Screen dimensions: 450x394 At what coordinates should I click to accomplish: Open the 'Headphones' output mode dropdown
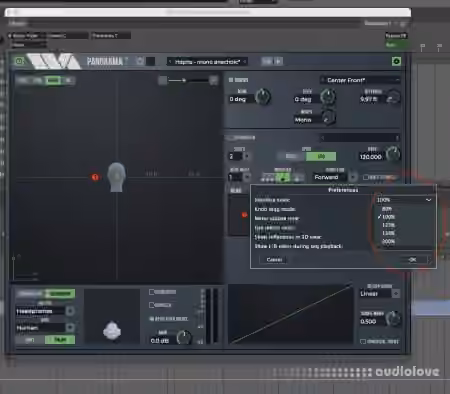pyautogui.click(x=45, y=311)
